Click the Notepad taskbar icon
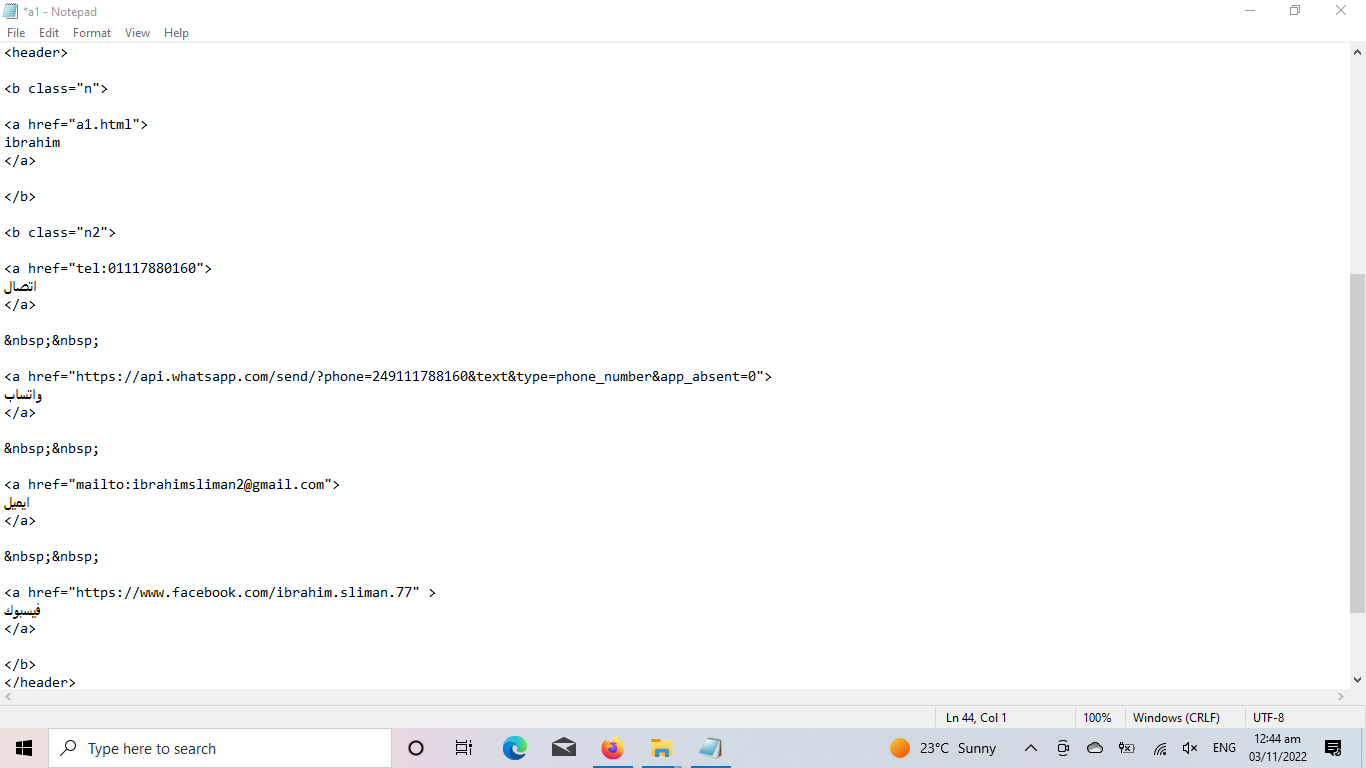Image resolution: width=1366 pixels, height=768 pixels. [710, 748]
